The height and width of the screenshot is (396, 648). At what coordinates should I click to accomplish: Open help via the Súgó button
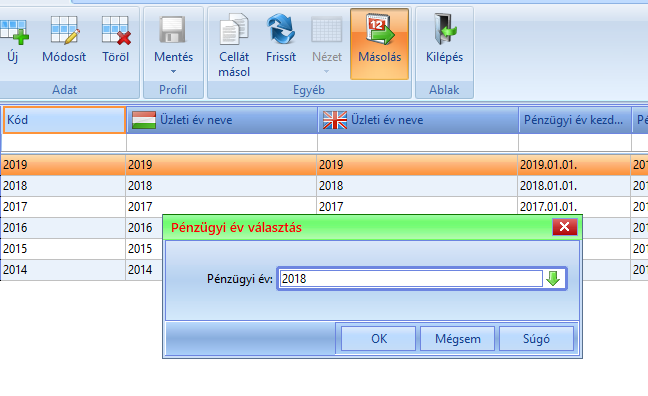click(536, 339)
